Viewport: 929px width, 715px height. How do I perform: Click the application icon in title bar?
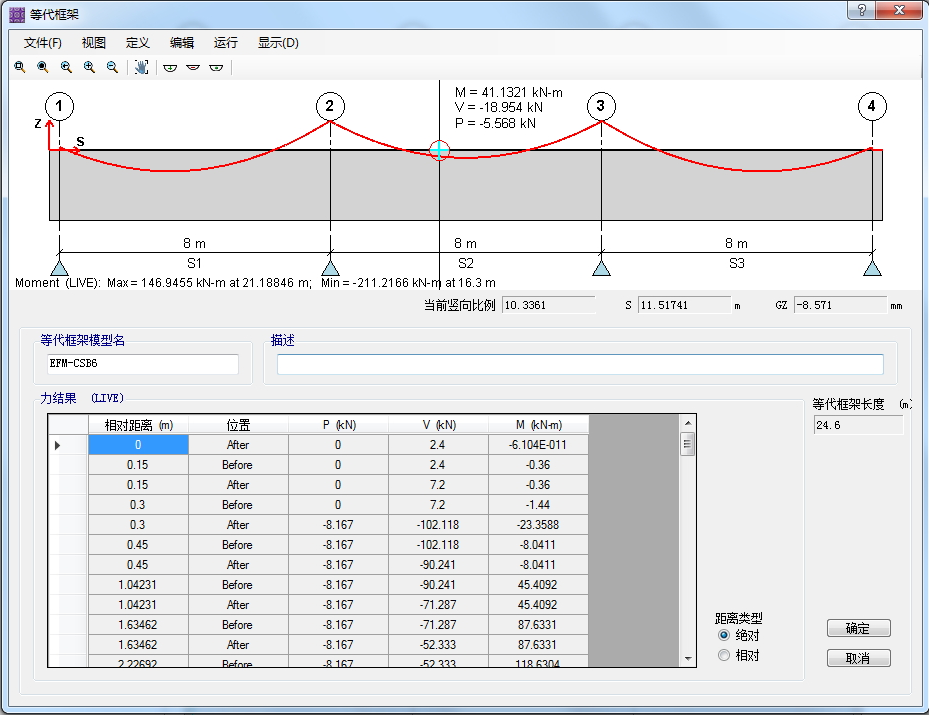tap(17, 14)
